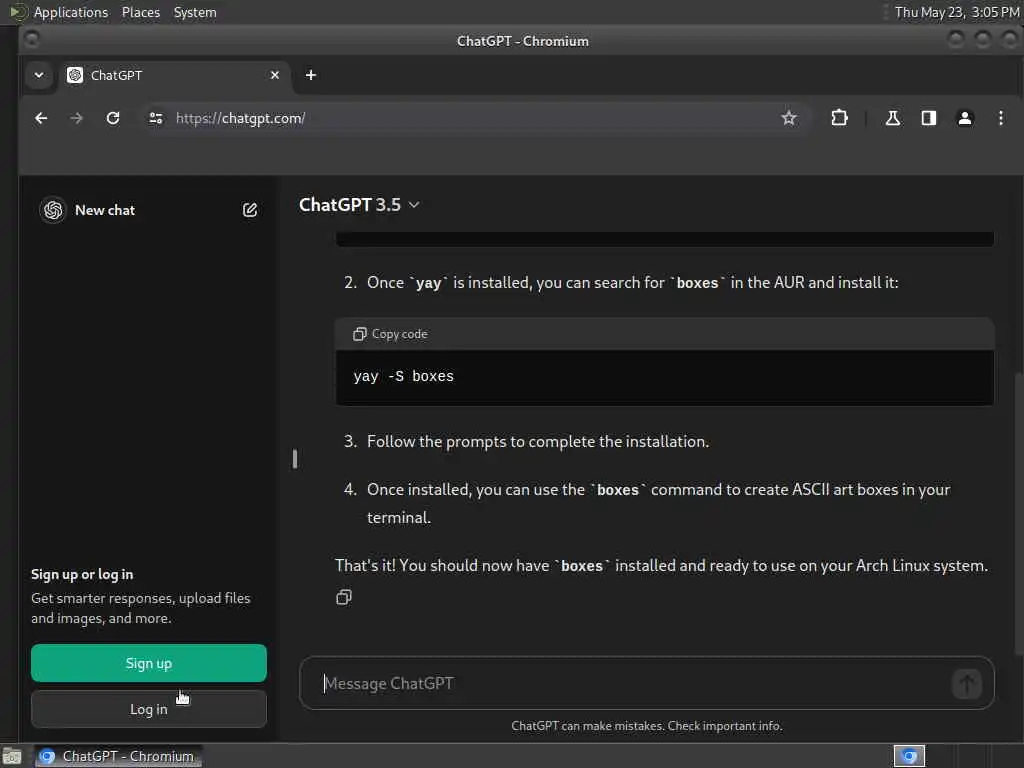
Task: Open the browser profile icon
Action: tap(965, 118)
